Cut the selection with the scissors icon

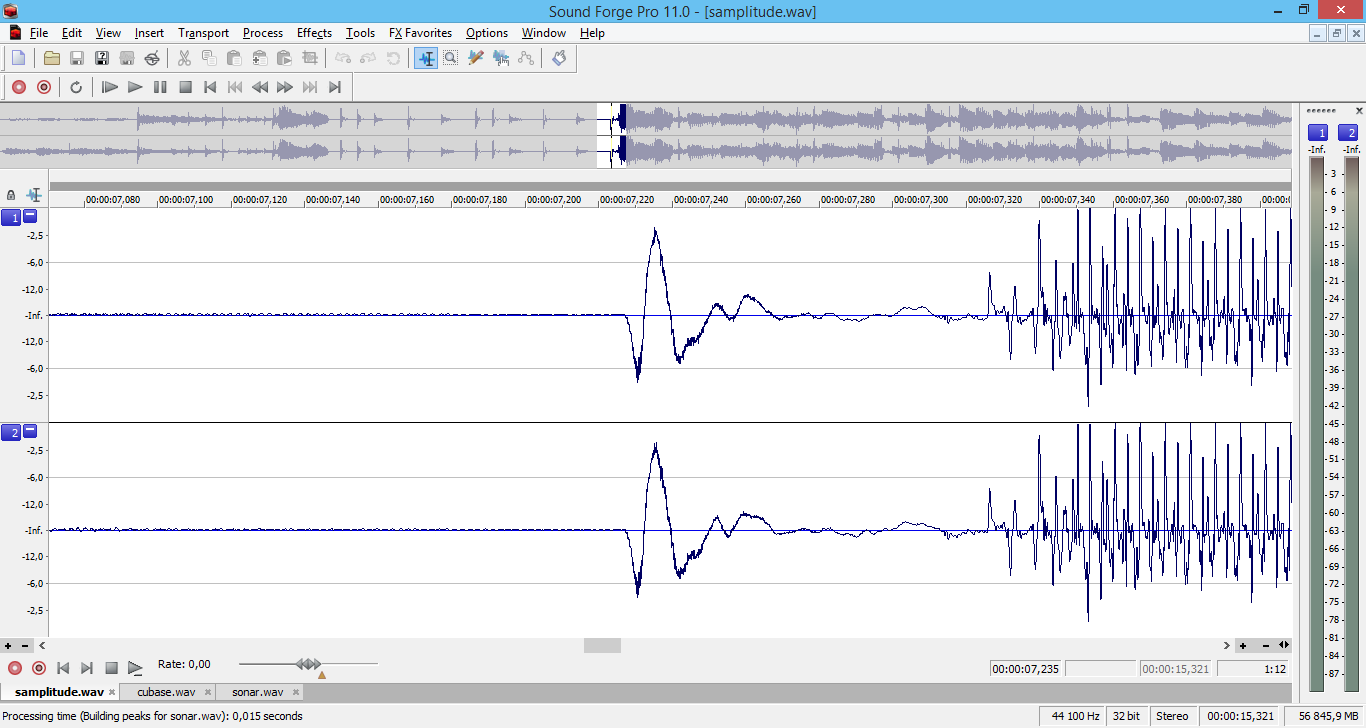click(184, 58)
